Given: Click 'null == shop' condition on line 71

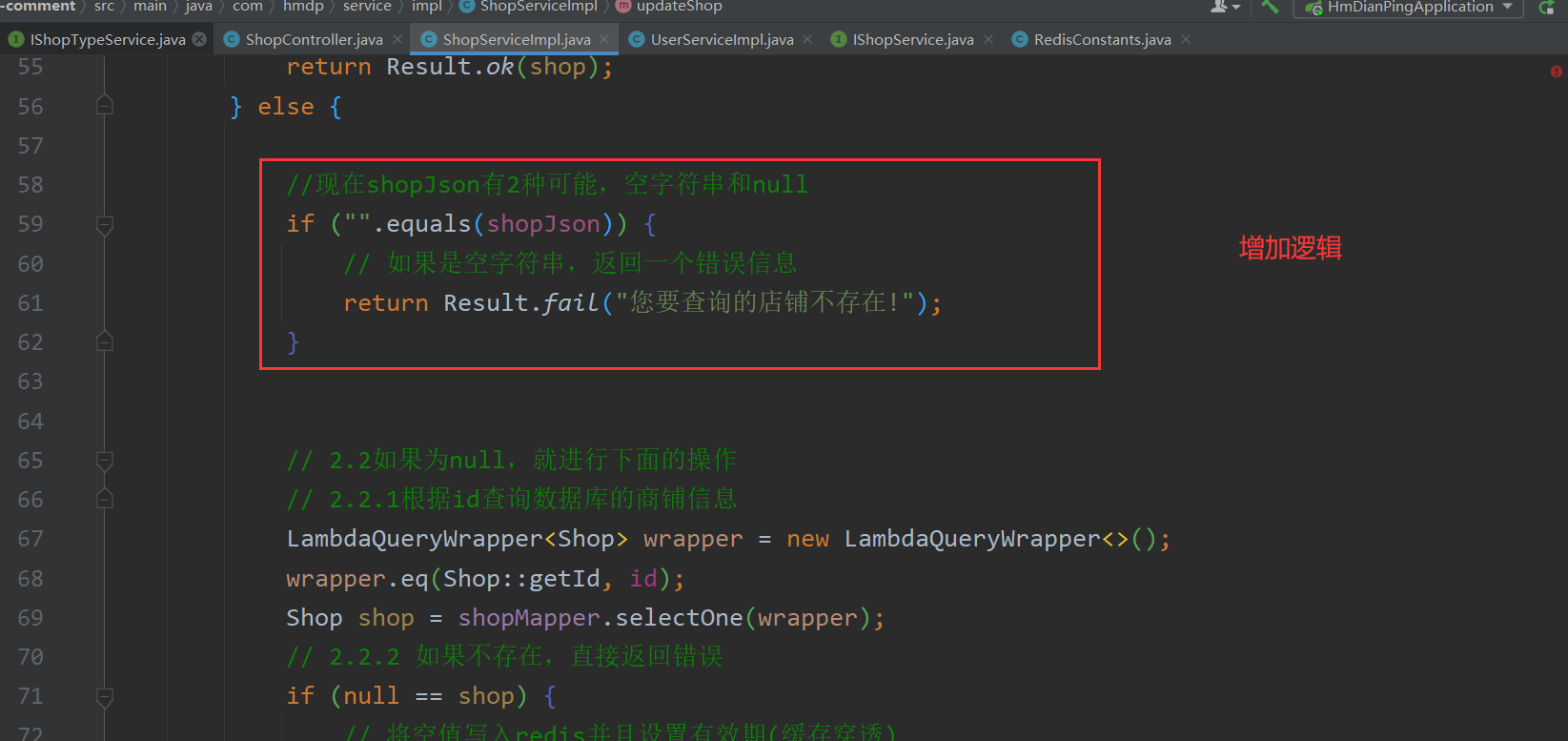Looking at the screenshot, I should click(x=429, y=696).
